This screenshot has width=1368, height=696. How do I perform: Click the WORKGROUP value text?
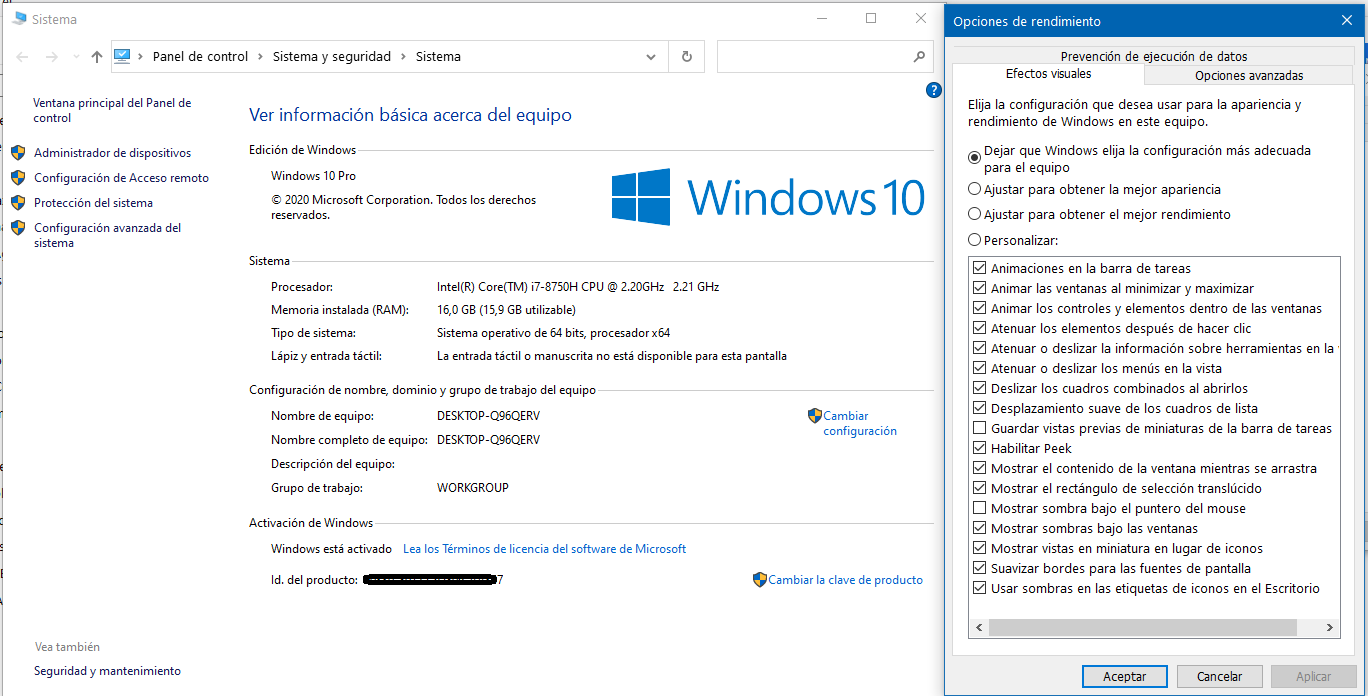[x=473, y=488]
